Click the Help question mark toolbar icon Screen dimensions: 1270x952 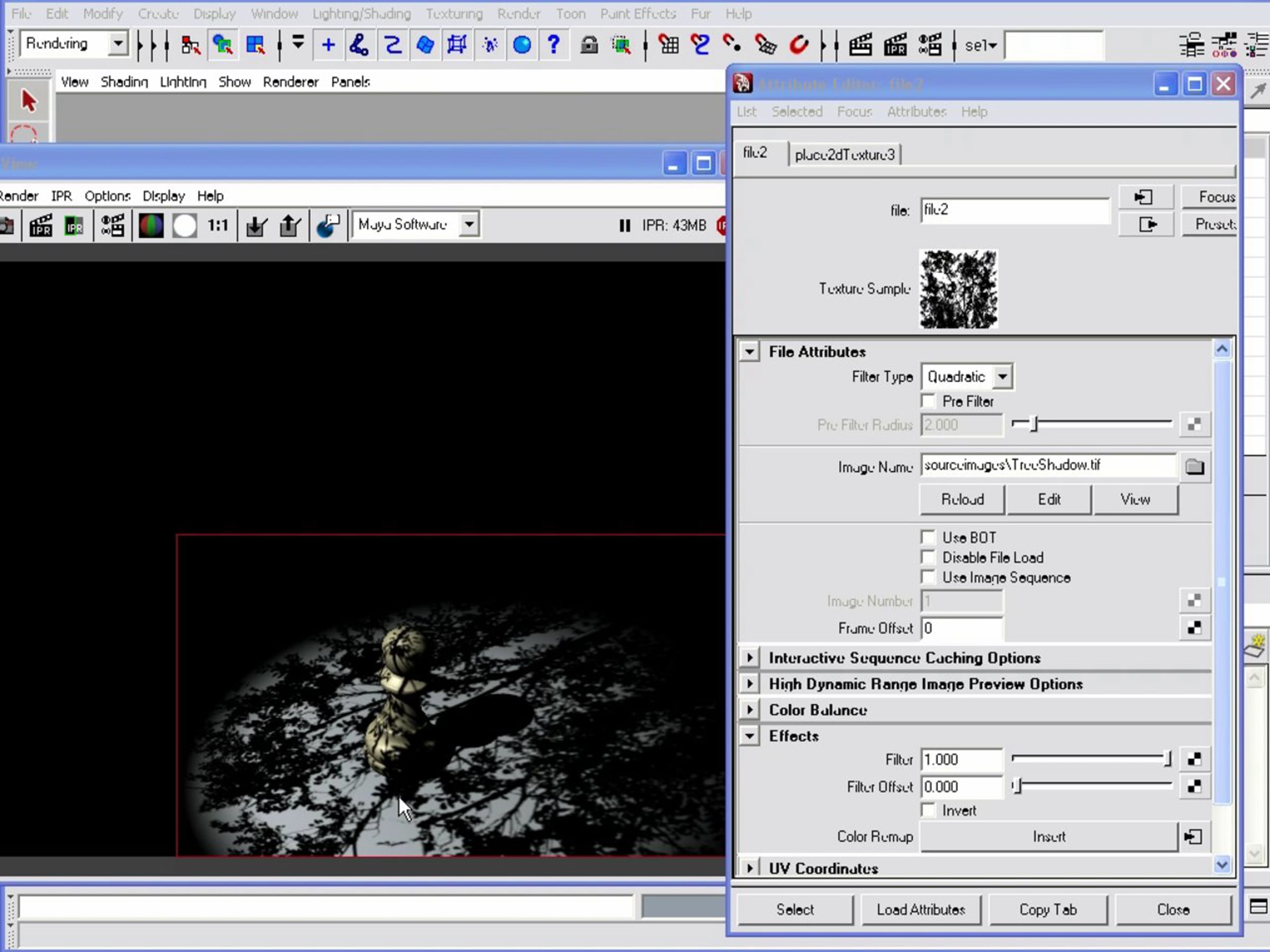click(553, 44)
